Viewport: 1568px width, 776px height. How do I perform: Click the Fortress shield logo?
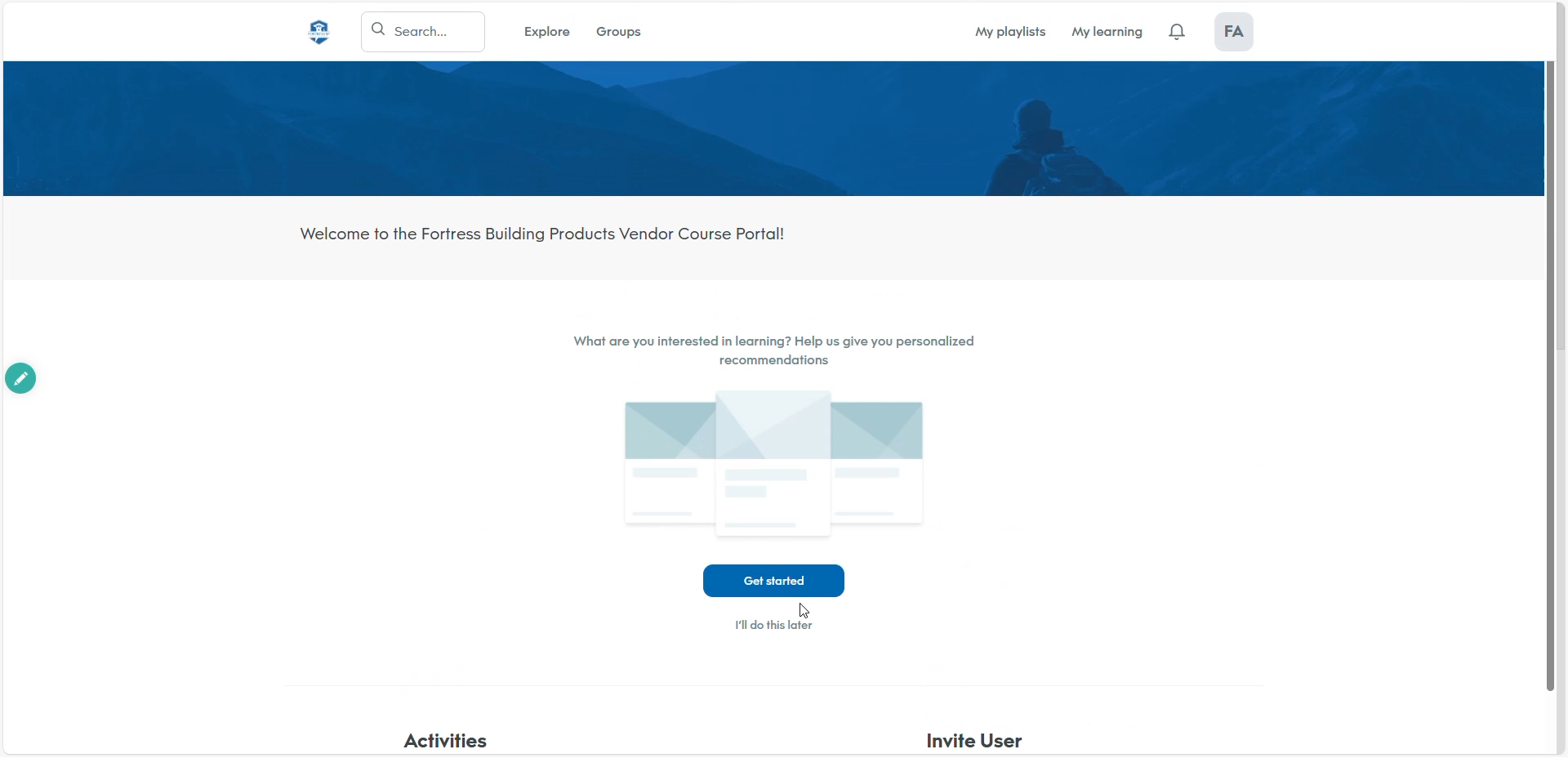pos(318,32)
